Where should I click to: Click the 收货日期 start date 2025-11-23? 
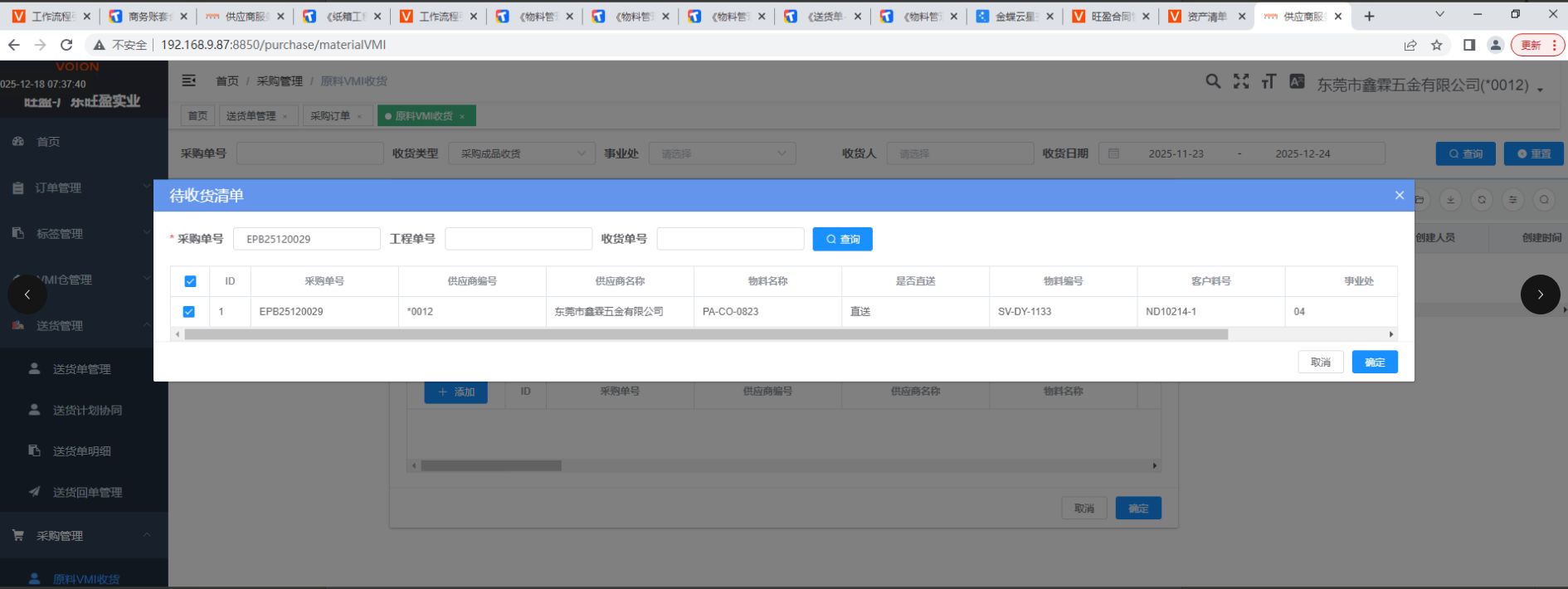click(x=1176, y=153)
